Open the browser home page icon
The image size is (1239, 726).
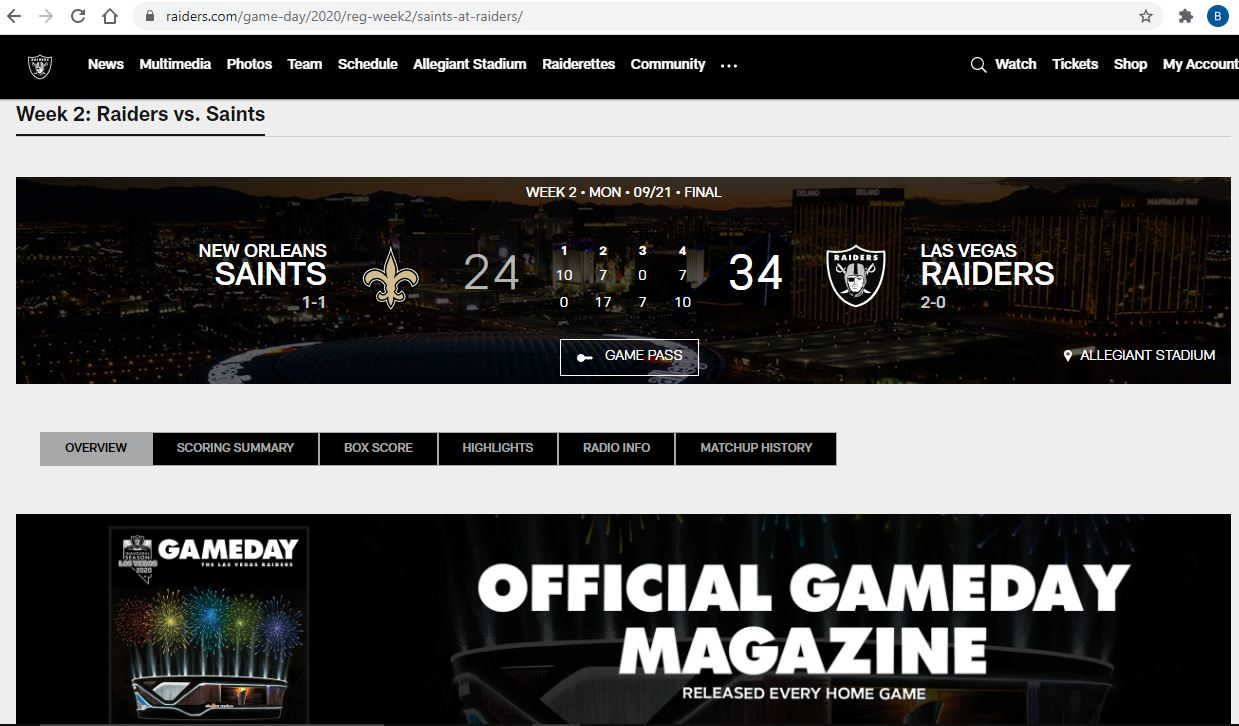[111, 16]
